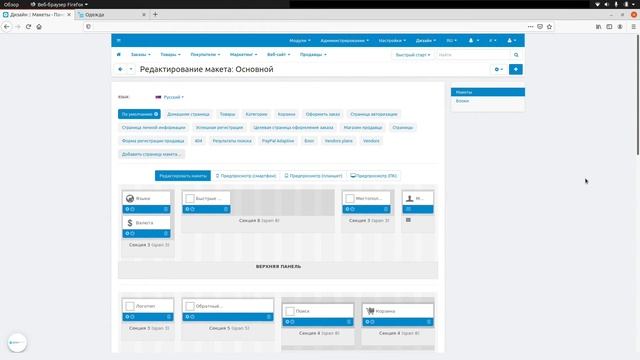640x360 pixels.
Task: Expand the Заказы menu
Action: tap(141, 54)
